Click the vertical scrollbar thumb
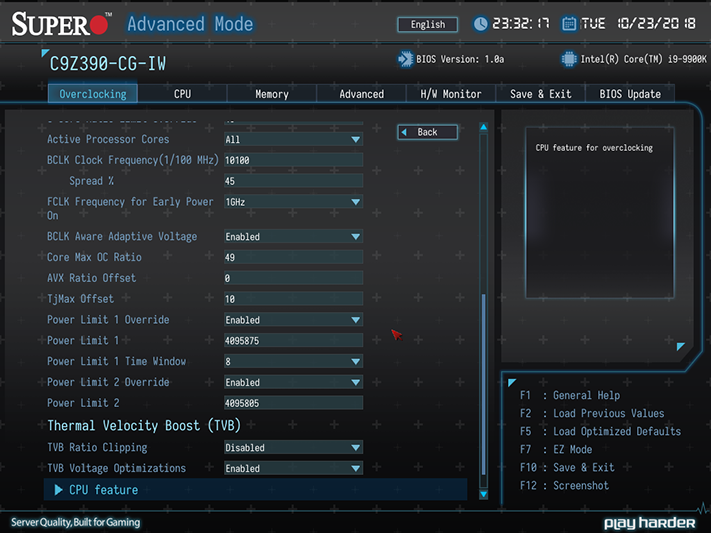Viewport: 711px width, 533px height. [483, 385]
